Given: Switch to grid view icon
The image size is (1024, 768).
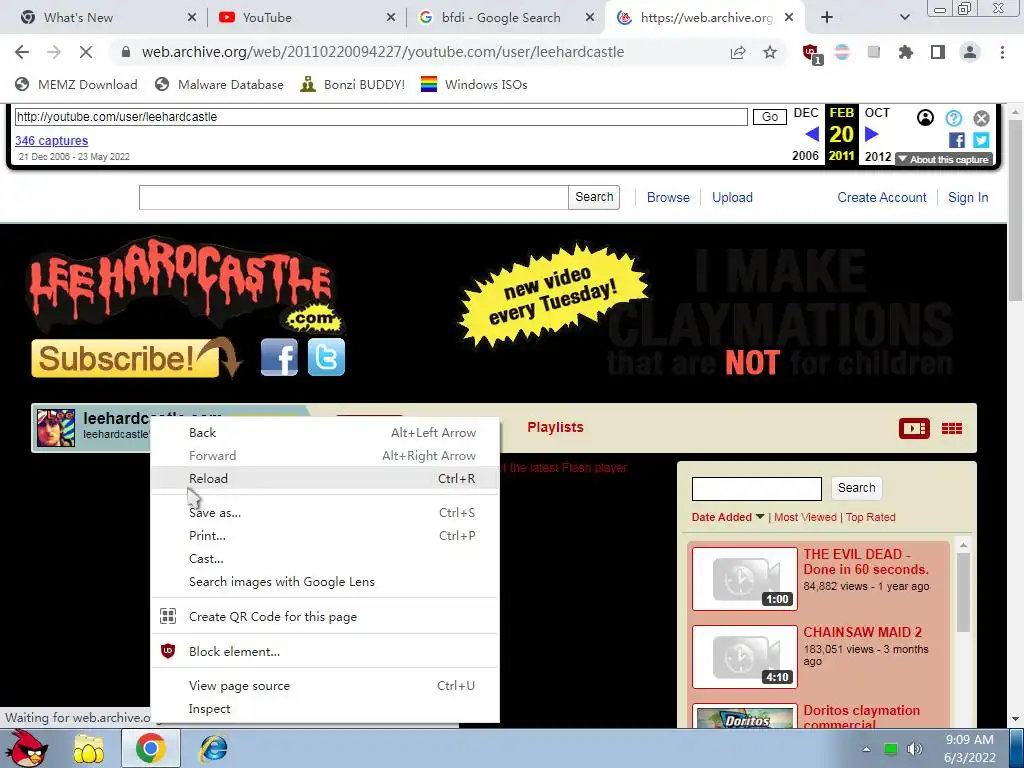Looking at the screenshot, I should click(952, 428).
